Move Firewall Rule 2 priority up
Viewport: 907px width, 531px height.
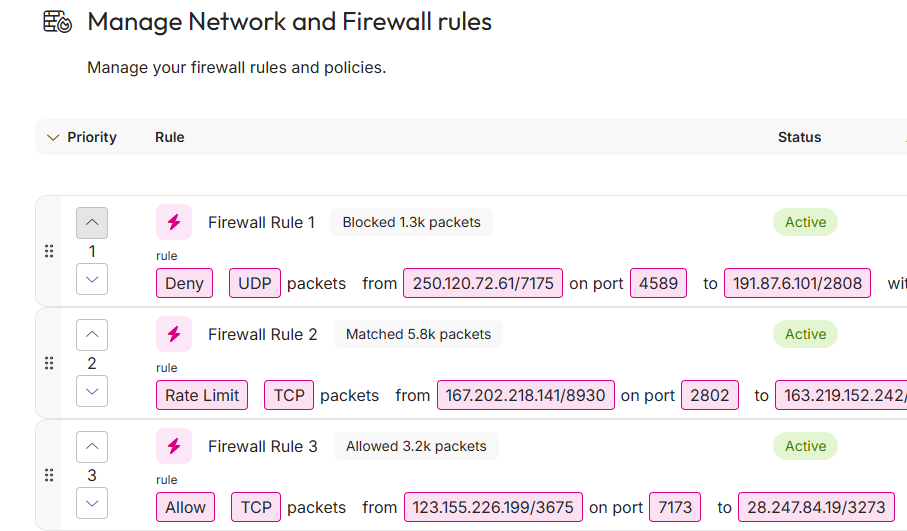tap(92, 335)
